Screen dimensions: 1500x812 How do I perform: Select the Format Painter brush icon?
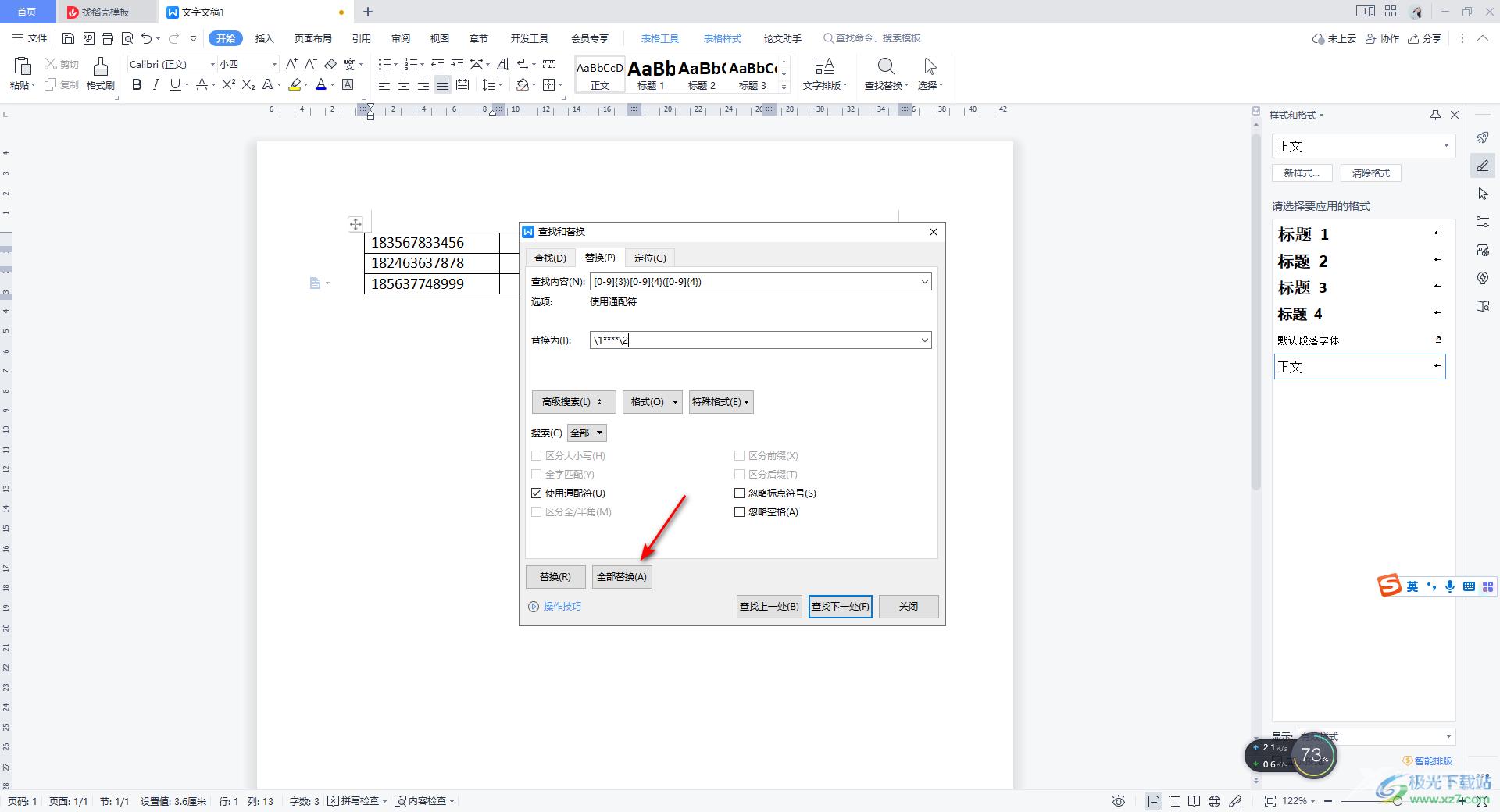click(100, 67)
